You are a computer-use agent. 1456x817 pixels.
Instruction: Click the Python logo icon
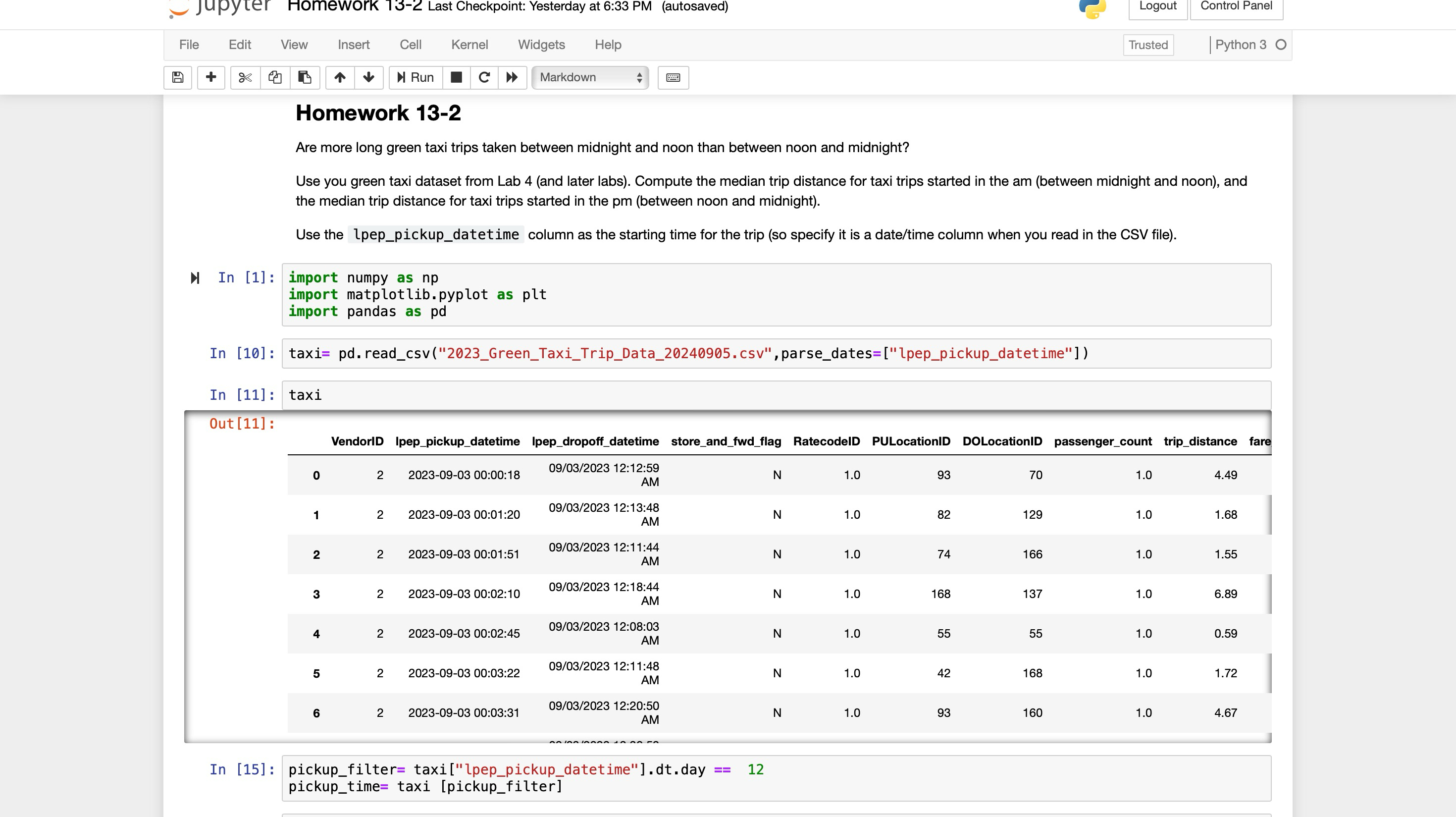pos(1092,8)
